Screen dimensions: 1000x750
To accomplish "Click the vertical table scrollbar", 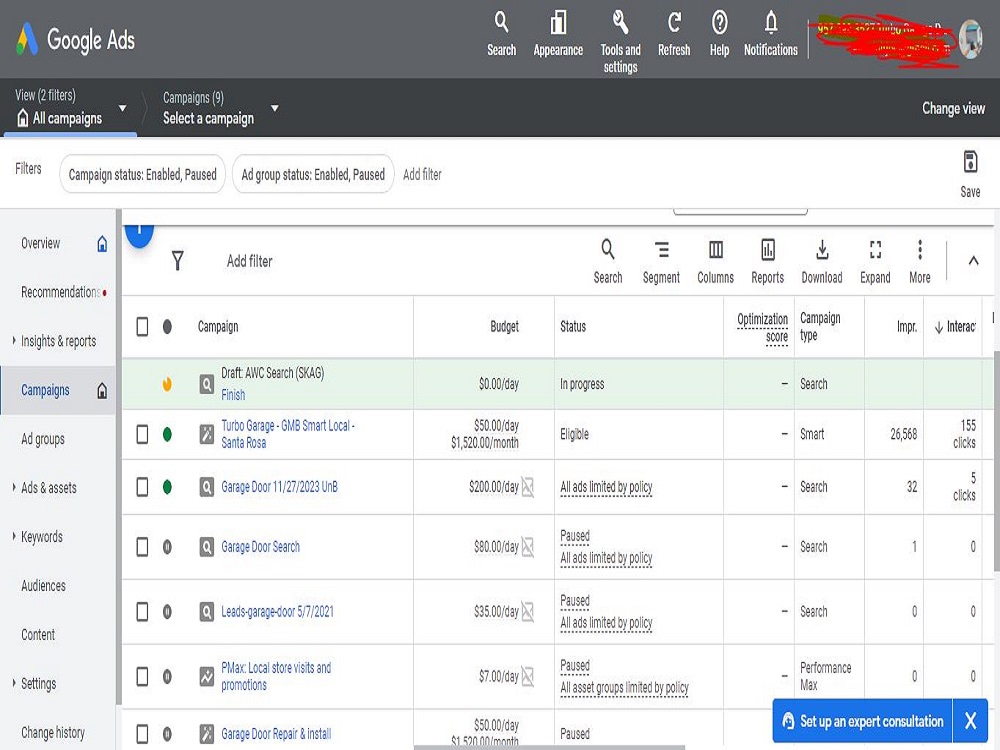I will (996, 460).
